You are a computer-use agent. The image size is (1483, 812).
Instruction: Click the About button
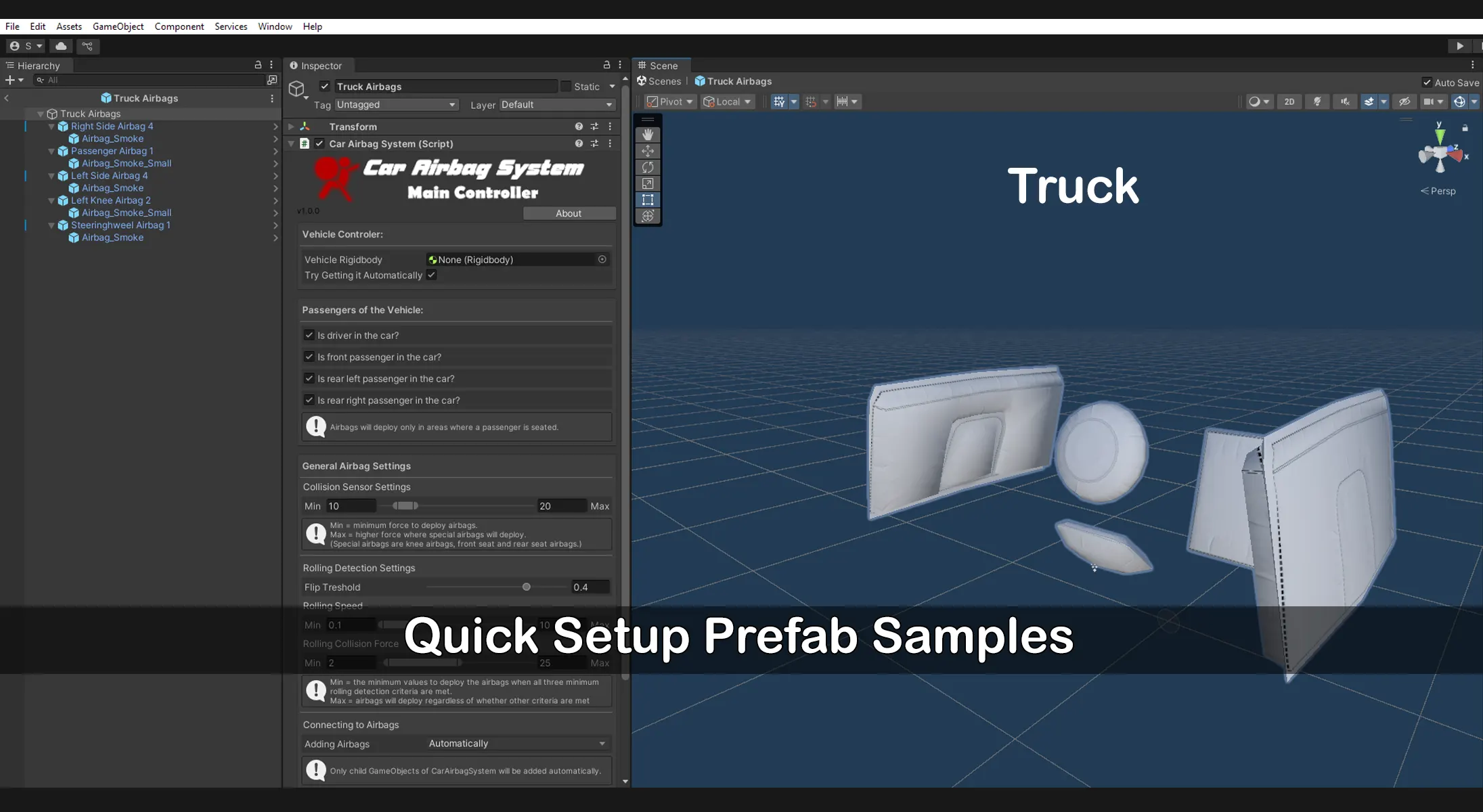[569, 213]
